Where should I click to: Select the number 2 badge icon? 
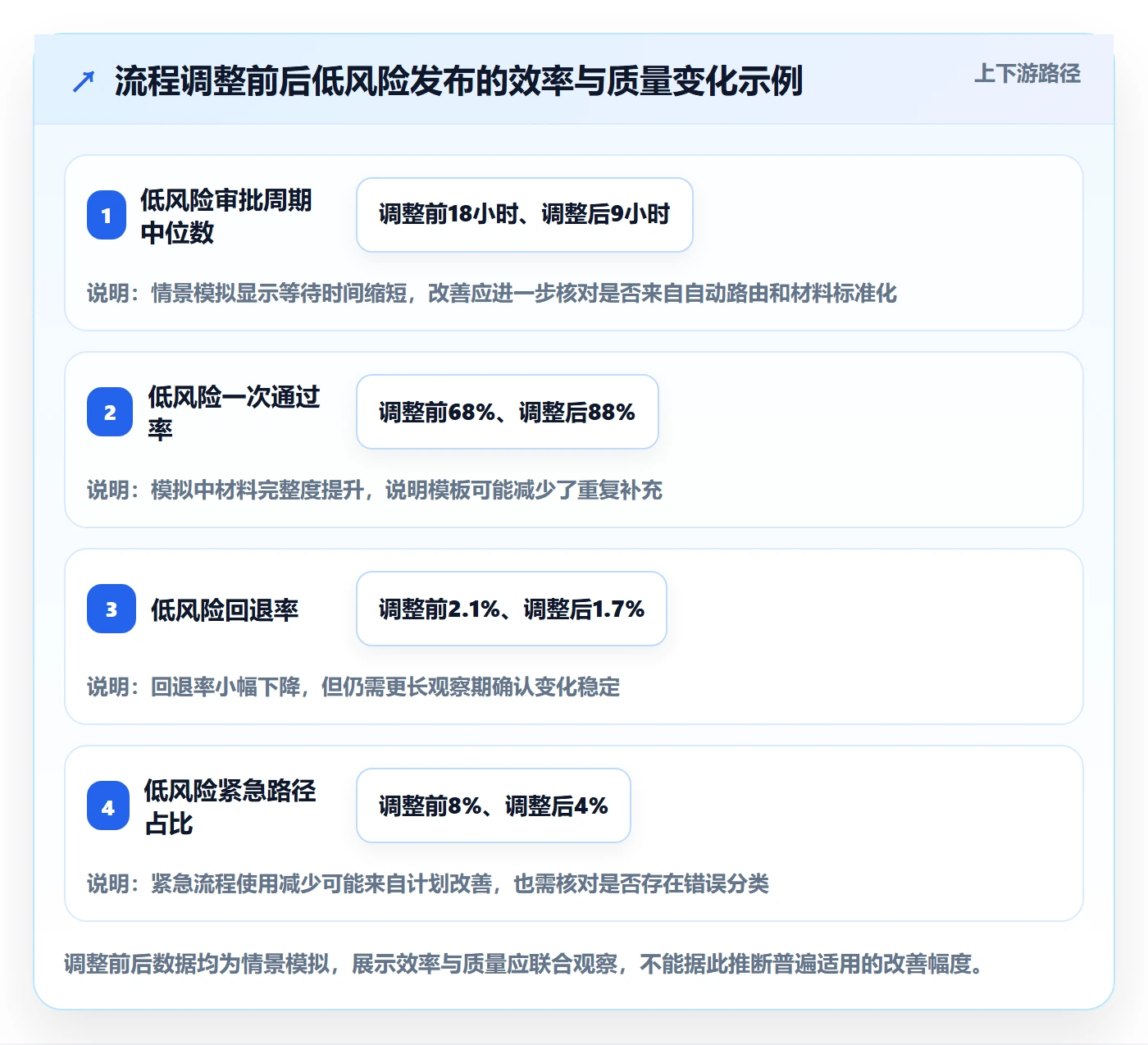coord(110,412)
